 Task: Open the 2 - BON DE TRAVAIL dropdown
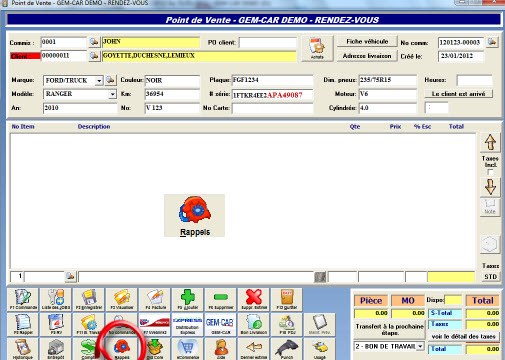pyautogui.click(x=420, y=346)
